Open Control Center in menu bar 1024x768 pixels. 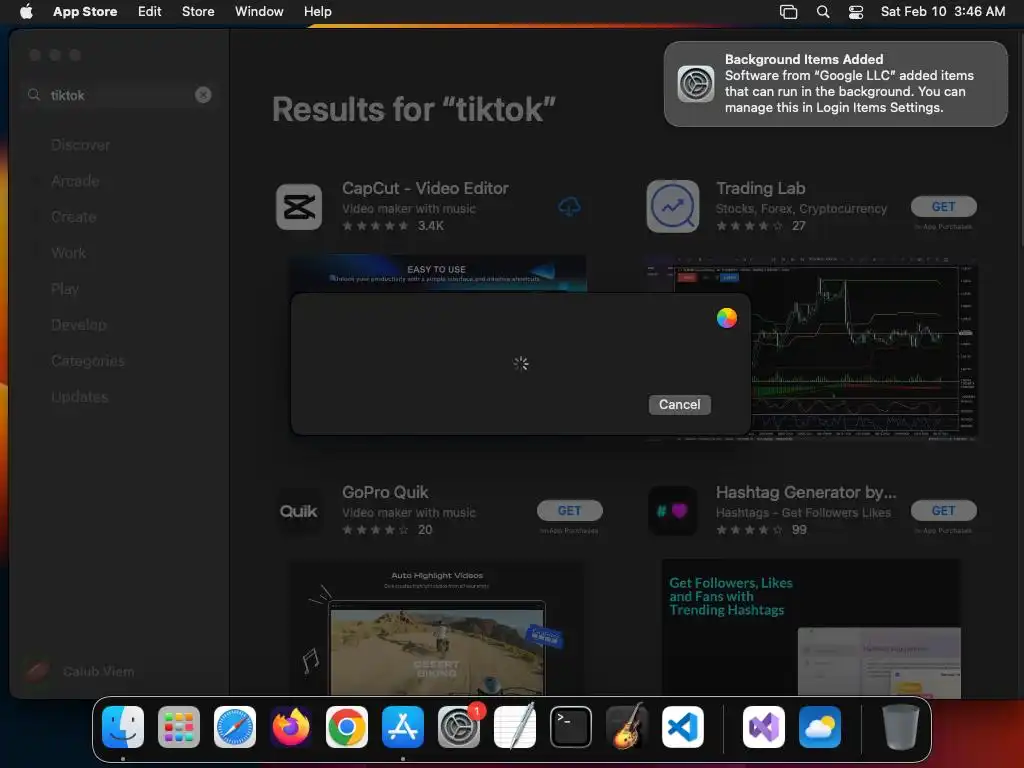click(x=856, y=12)
